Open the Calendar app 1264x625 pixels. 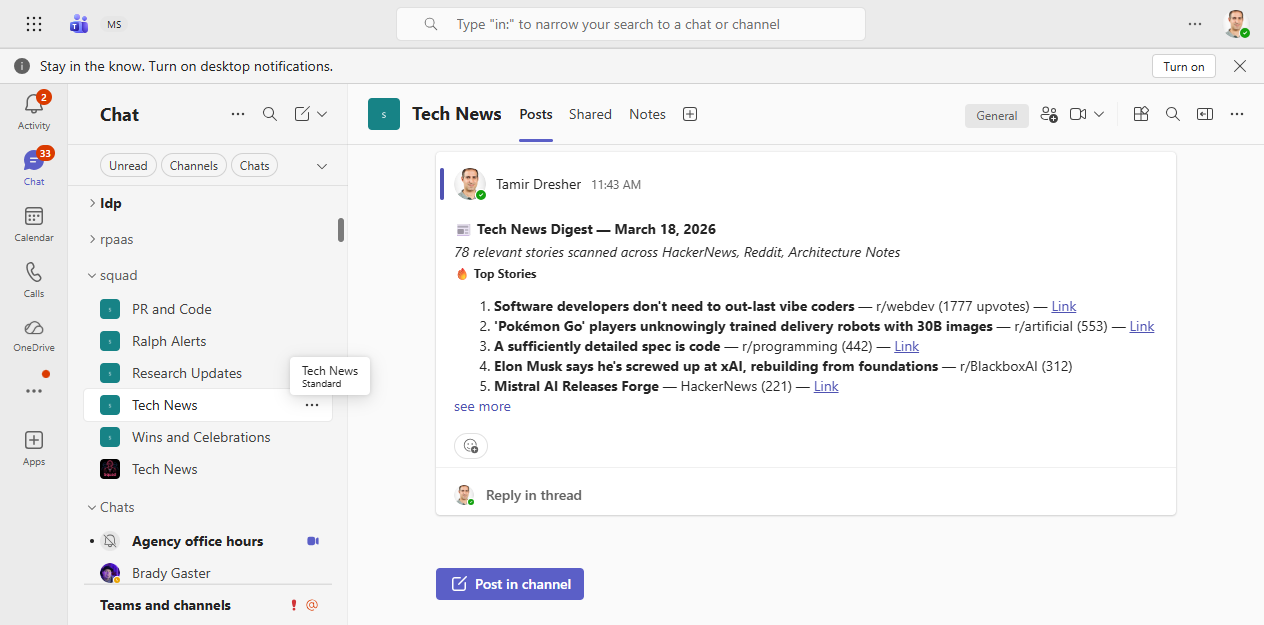33,221
